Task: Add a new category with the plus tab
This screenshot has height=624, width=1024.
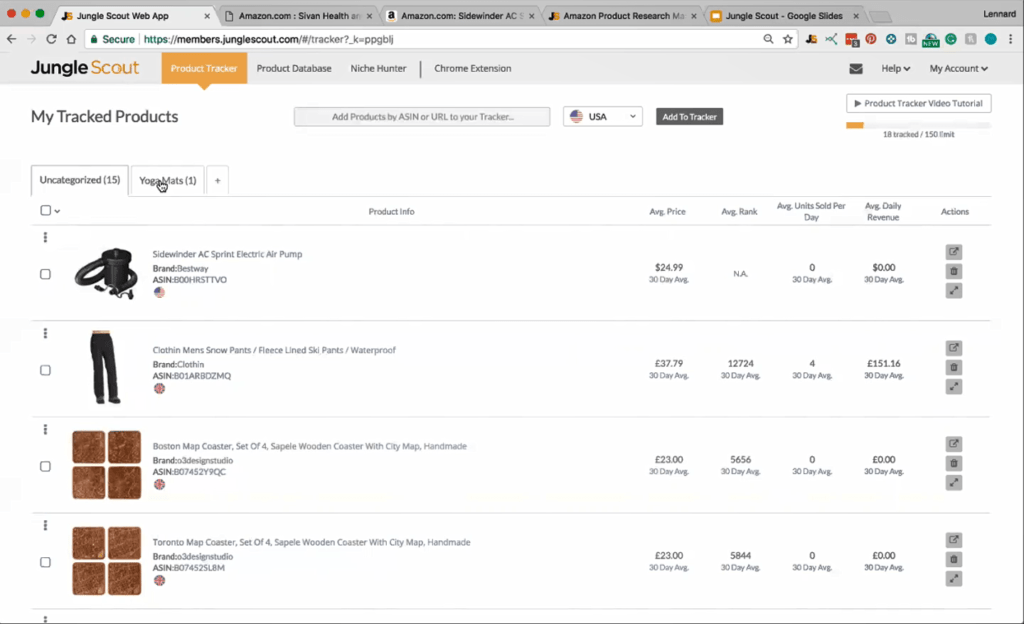Action: (x=217, y=181)
